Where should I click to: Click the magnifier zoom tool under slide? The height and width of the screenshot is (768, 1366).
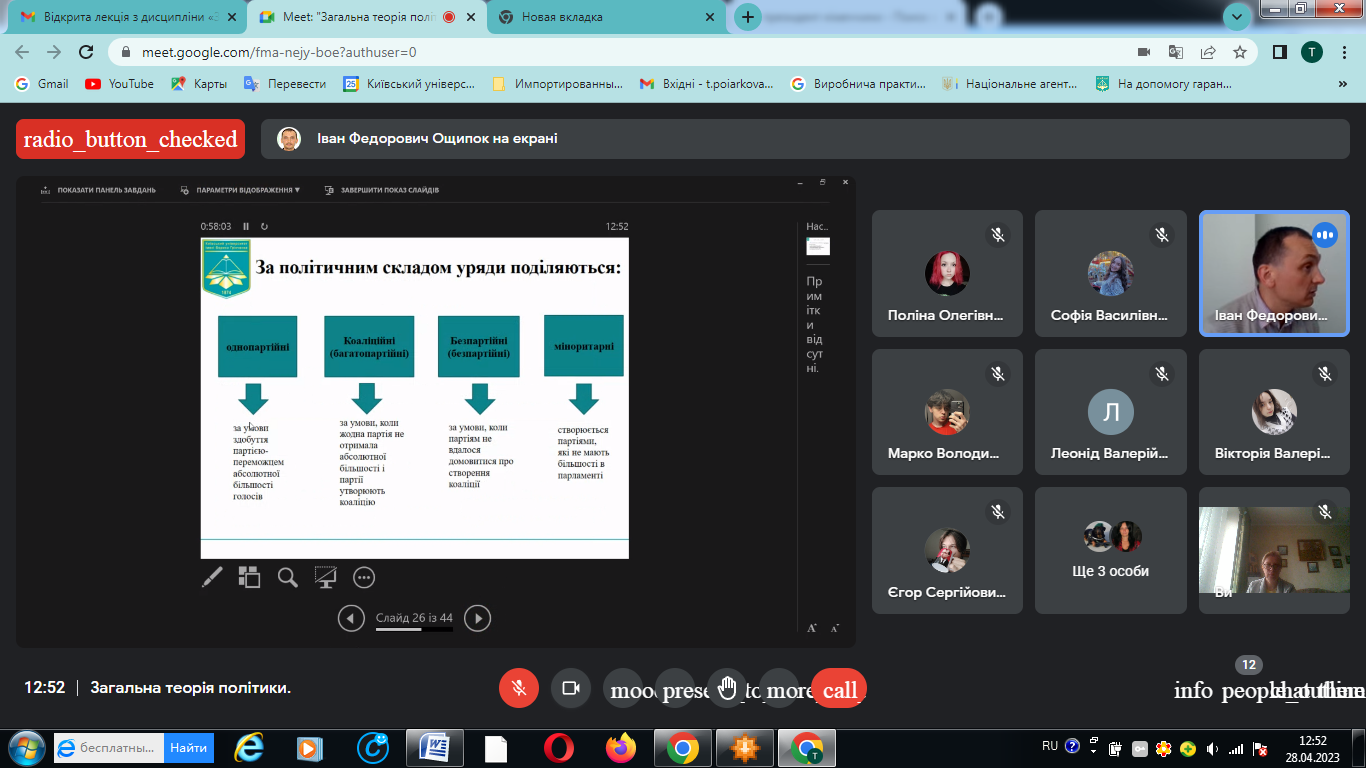288,577
